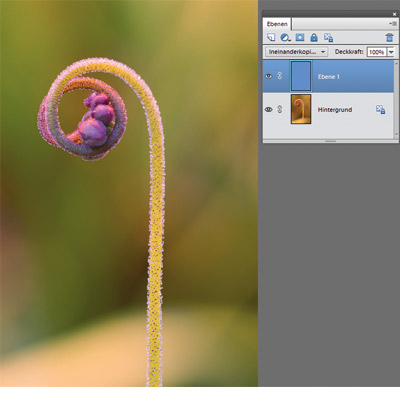This screenshot has height=400, width=400.
Task: Click the lock all pixels padlock icon
Action: point(314,37)
